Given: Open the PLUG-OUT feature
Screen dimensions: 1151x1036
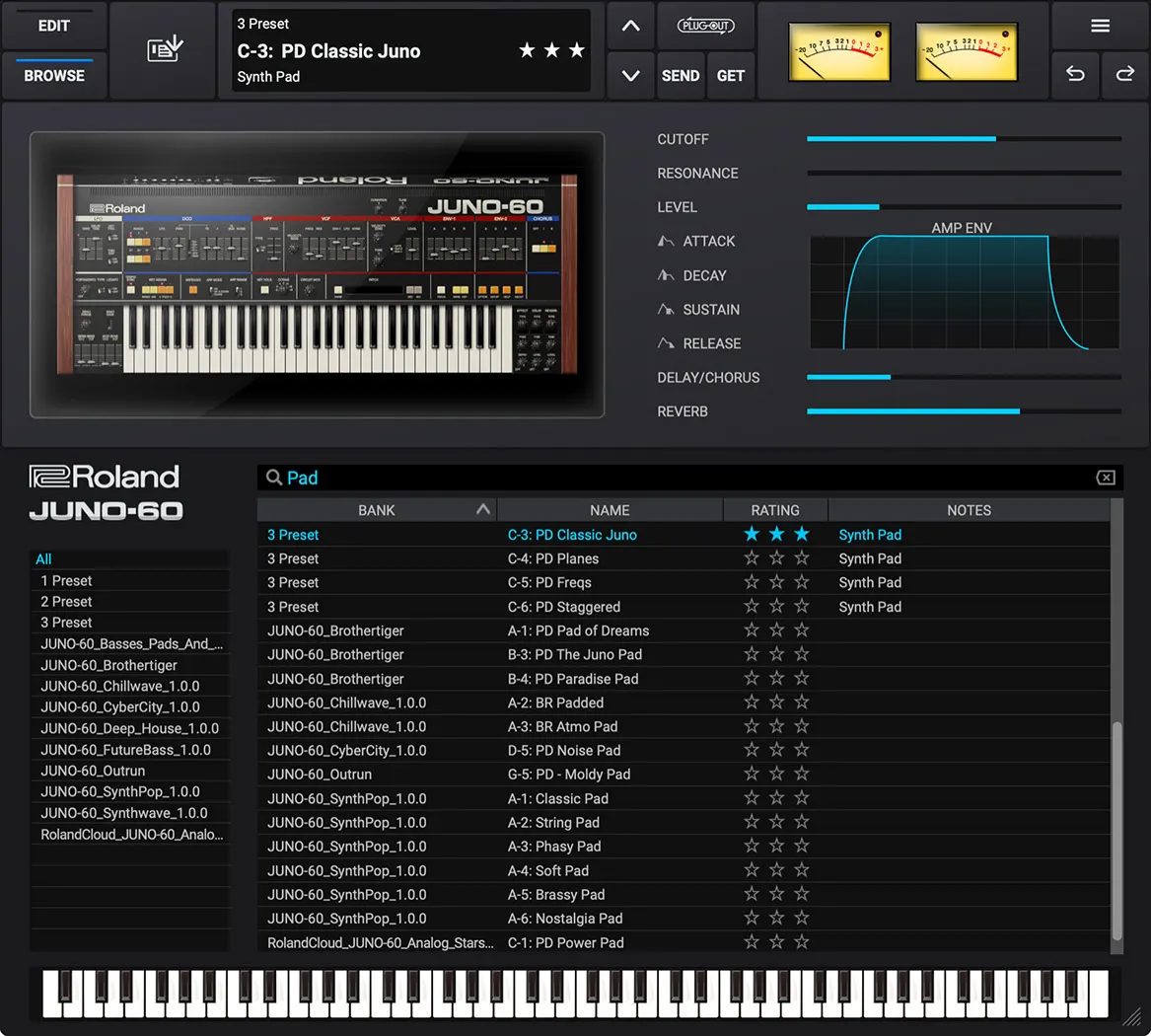Looking at the screenshot, I should point(706,26).
